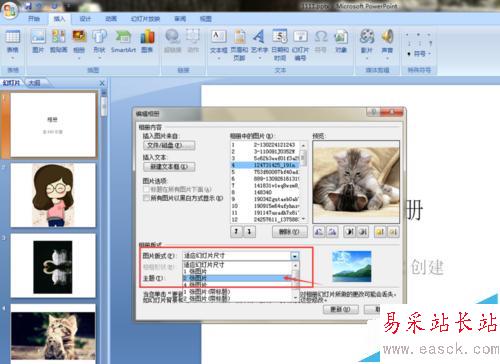Decrease contrast of preview picture
This screenshot has height=364, width=500.
(x=362, y=232)
